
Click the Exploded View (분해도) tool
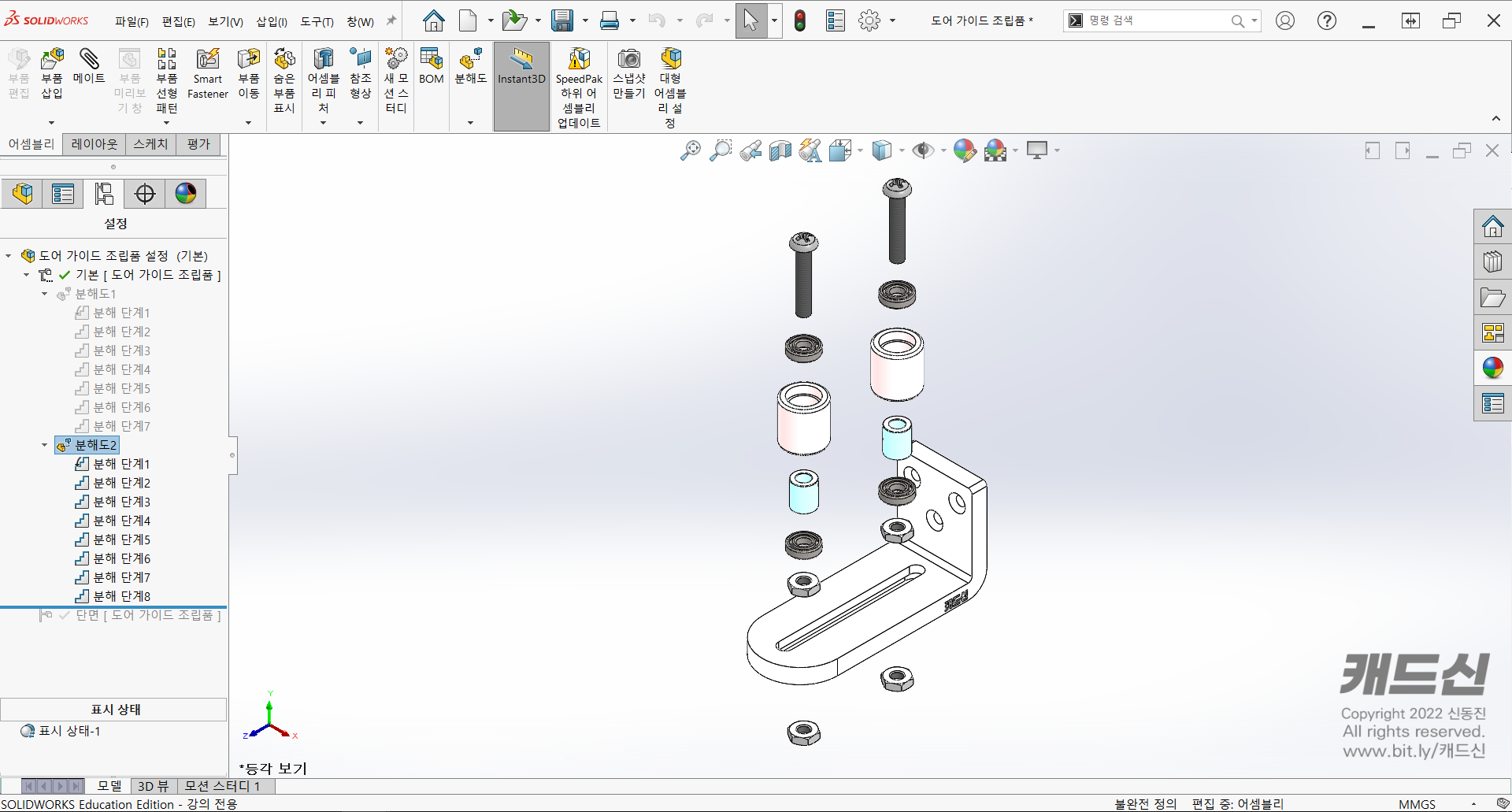pyautogui.click(x=471, y=66)
